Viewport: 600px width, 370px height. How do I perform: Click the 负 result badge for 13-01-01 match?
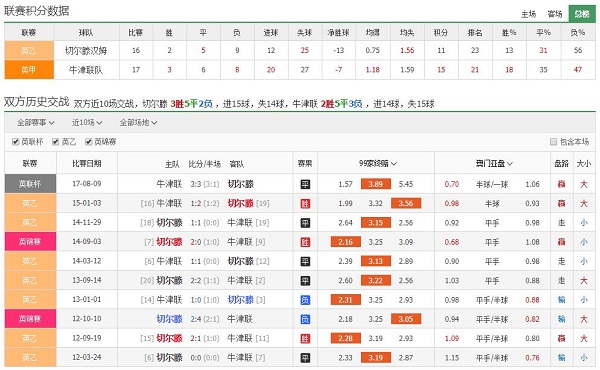click(305, 300)
